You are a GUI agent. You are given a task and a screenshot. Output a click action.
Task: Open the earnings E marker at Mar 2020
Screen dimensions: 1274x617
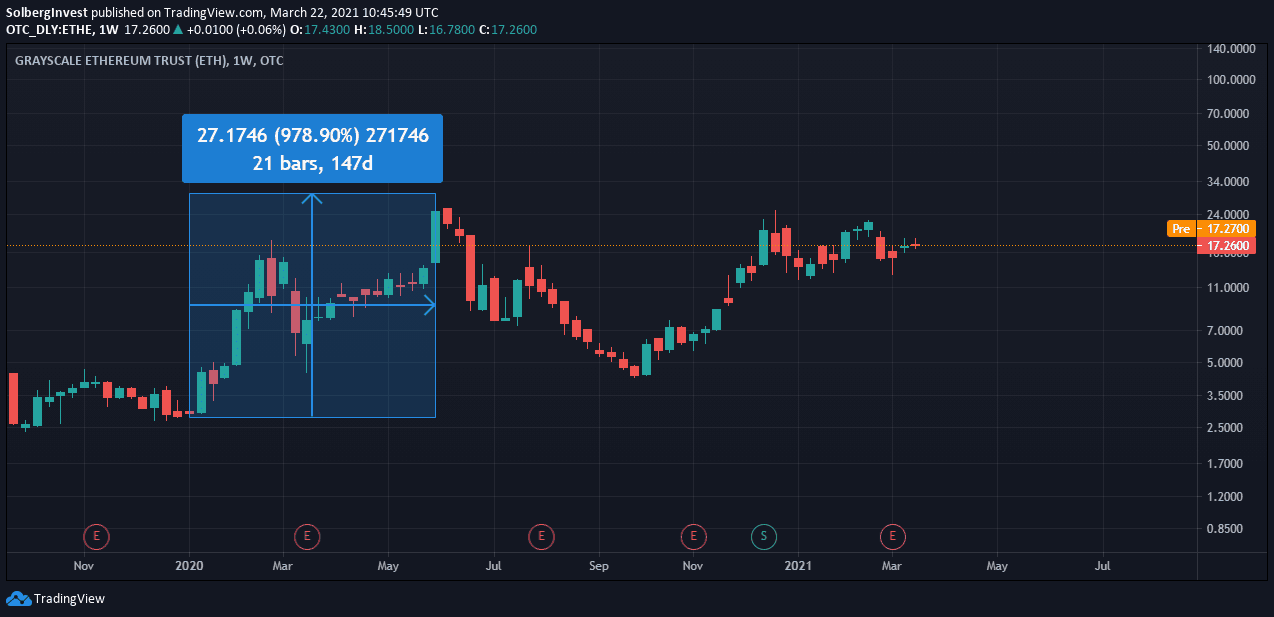[x=307, y=537]
